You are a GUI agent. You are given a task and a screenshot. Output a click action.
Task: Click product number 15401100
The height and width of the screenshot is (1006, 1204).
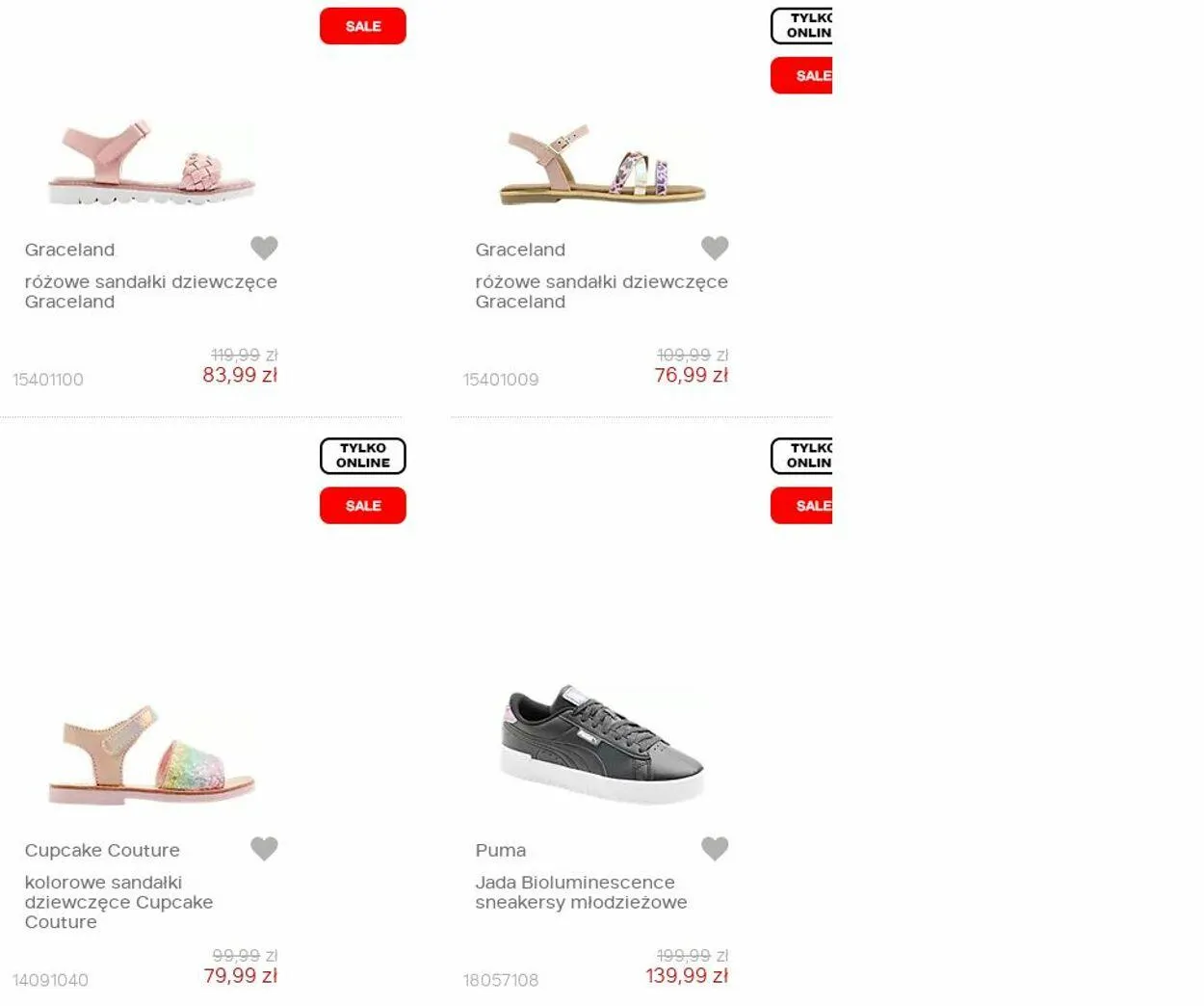(x=48, y=380)
